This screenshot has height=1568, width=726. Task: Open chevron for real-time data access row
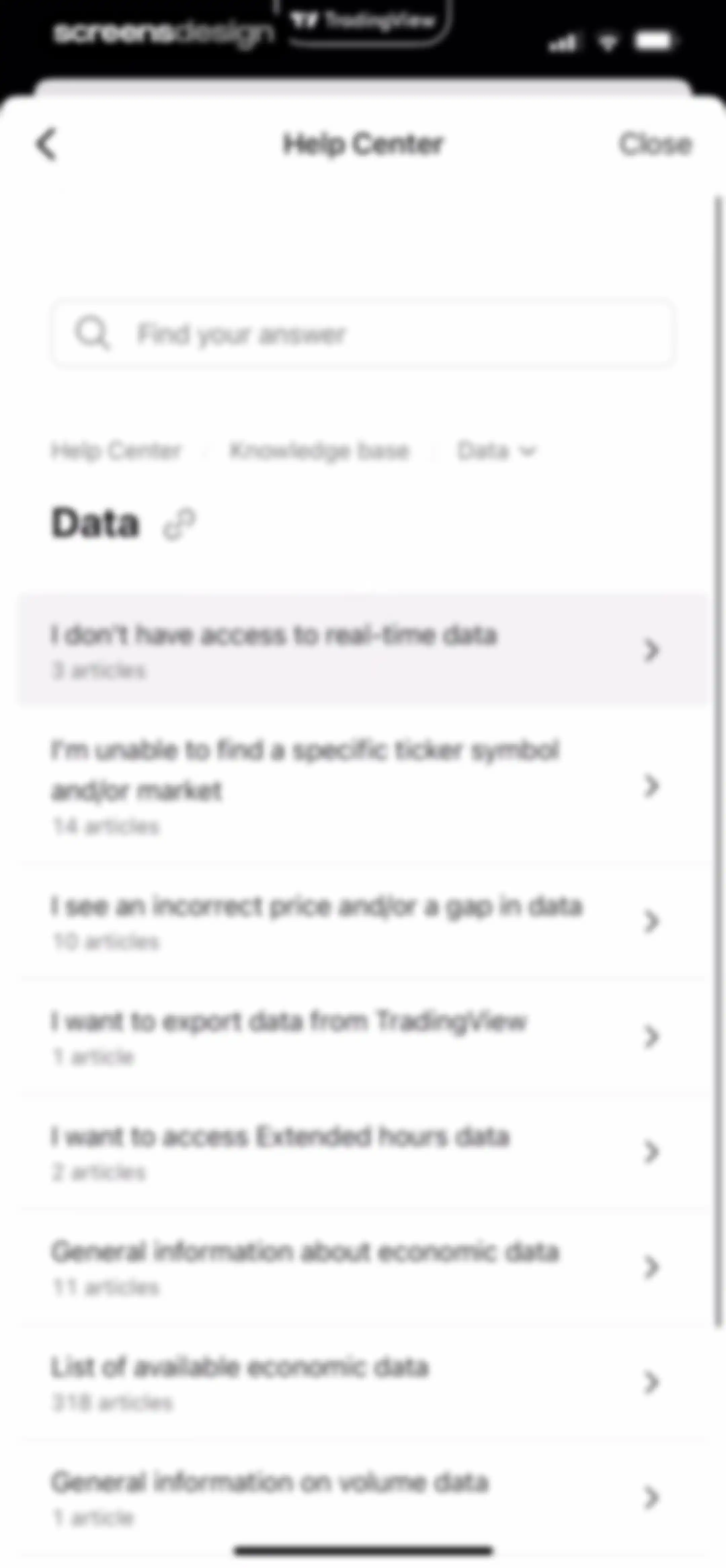coord(651,650)
